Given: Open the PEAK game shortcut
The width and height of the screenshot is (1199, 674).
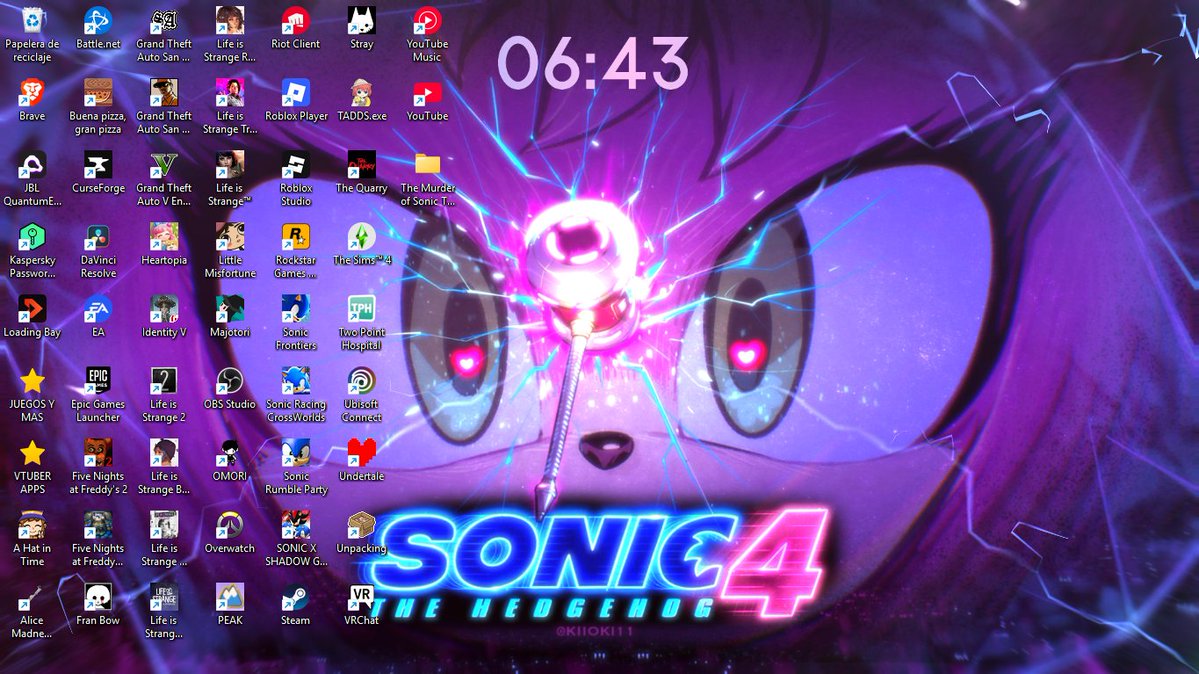Looking at the screenshot, I should point(229,598).
